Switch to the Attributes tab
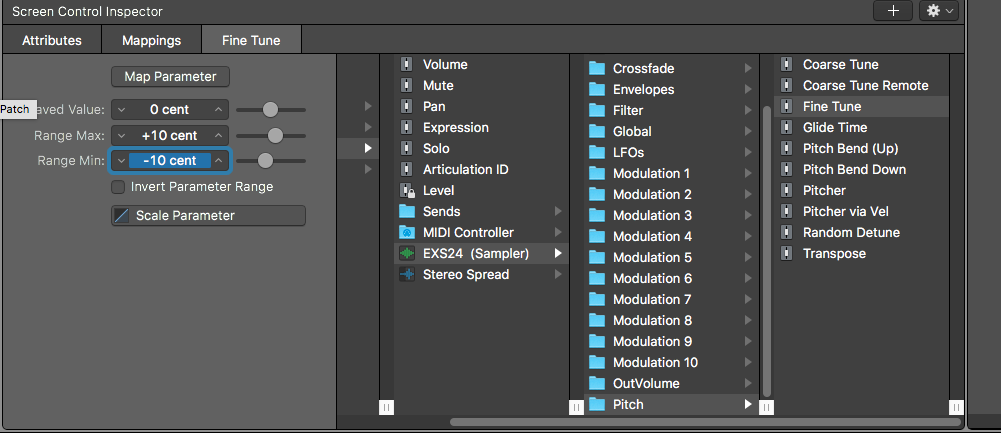The image size is (1001, 433). pos(51,41)
